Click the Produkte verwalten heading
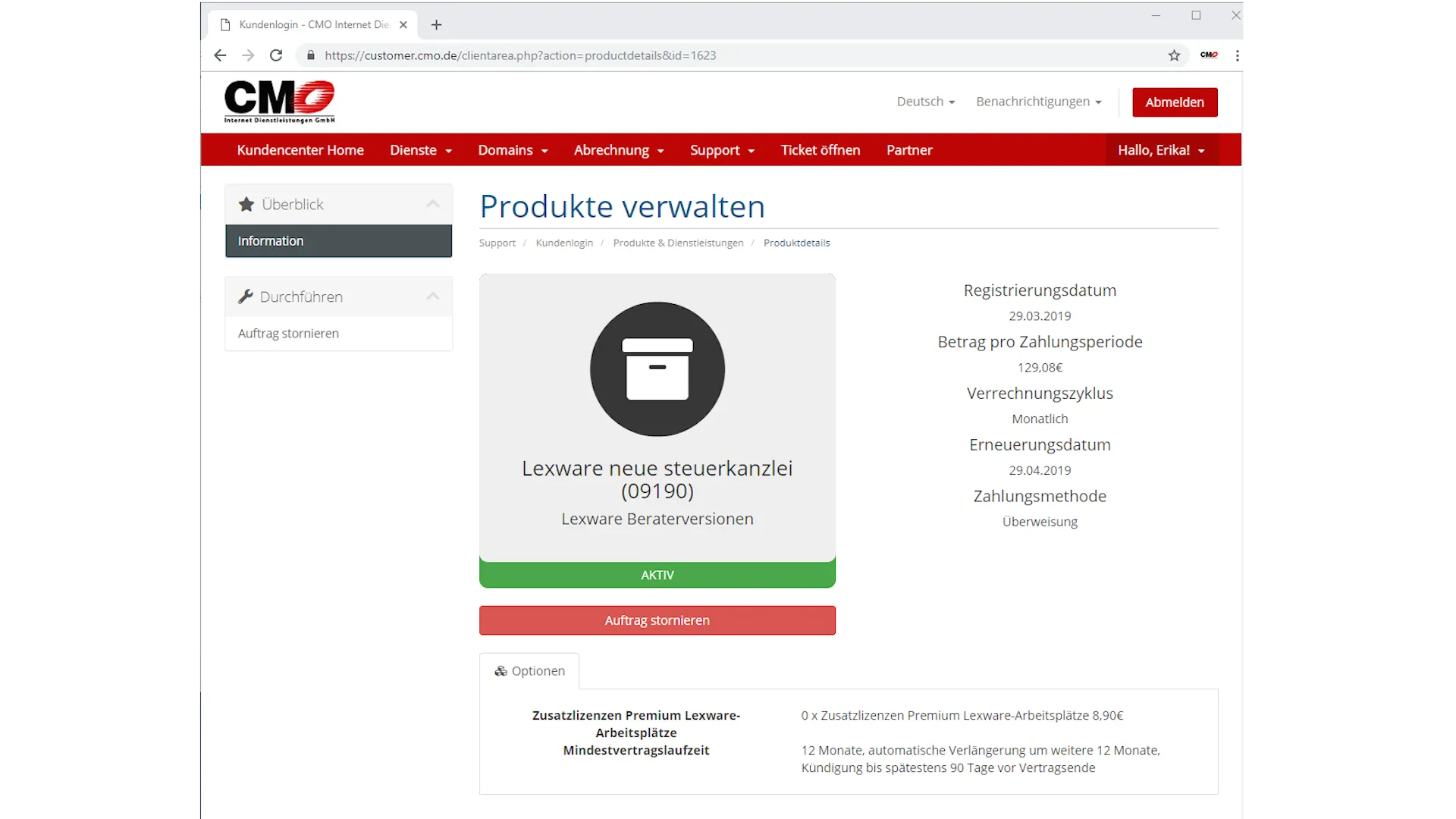The image size is (1456, 819). [x=623, y=207]
